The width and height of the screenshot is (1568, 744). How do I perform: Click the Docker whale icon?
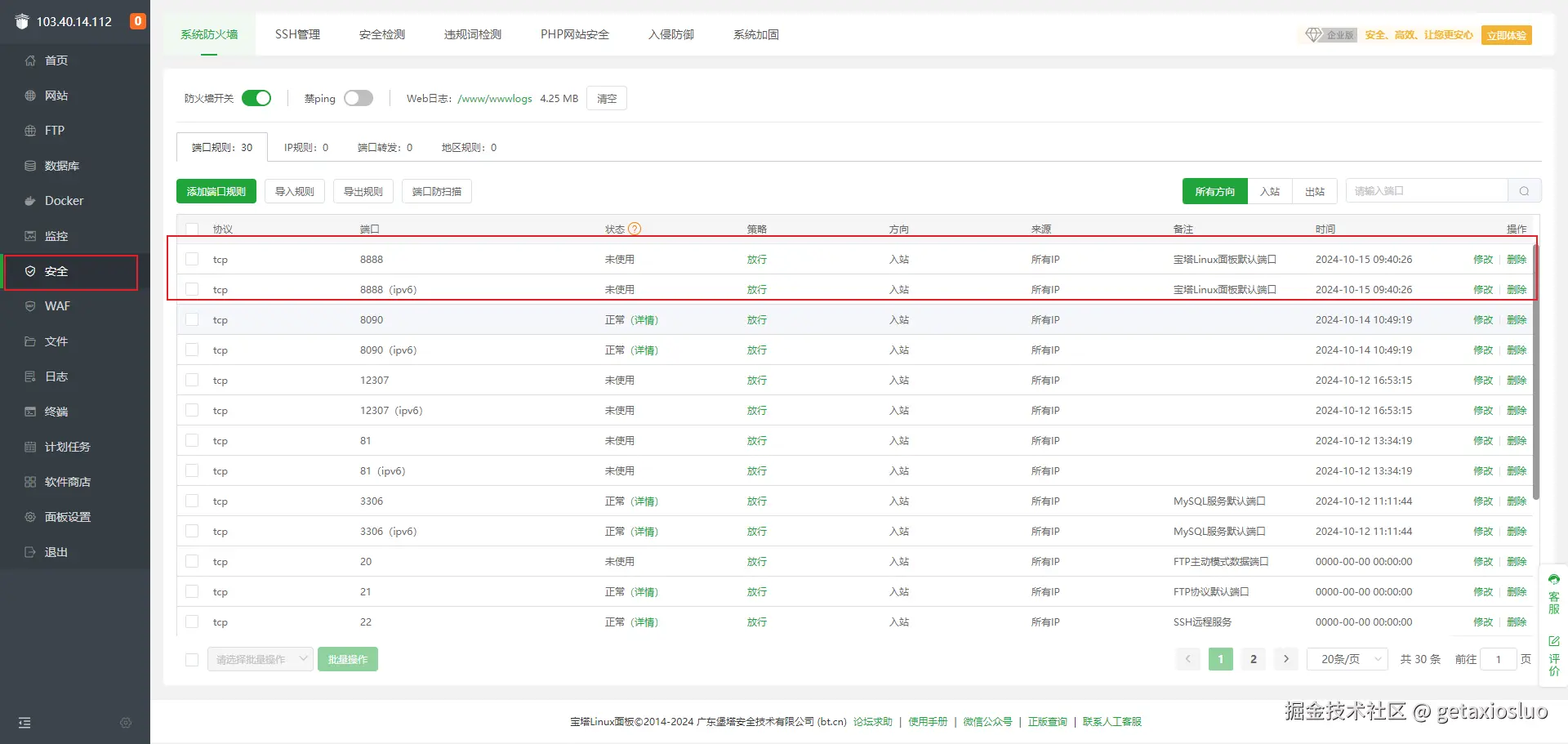(x=30, y=201)
